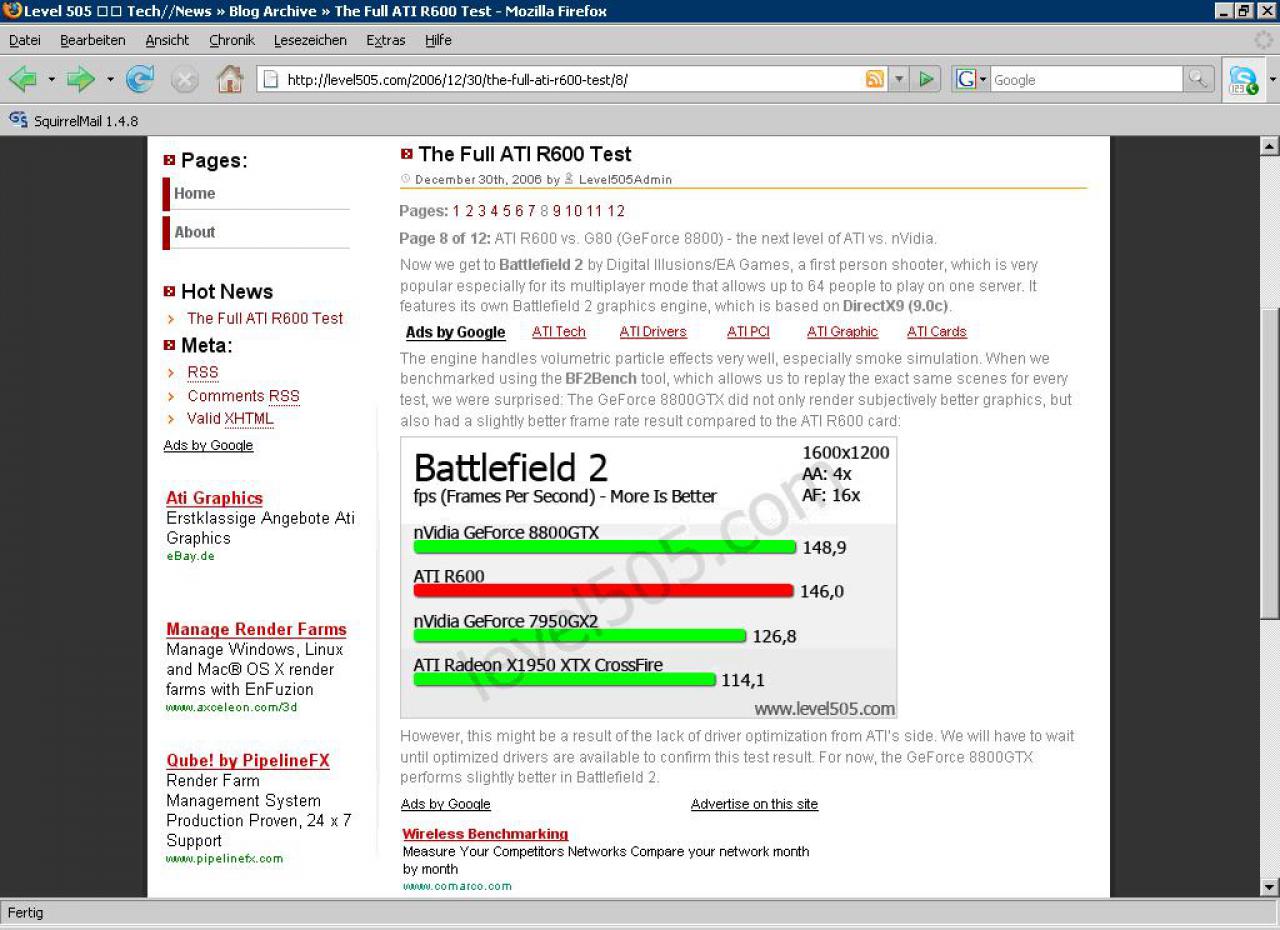Open the Skype toolbar dropdown arrow
The width and height of the screenshot is (1280, 930).
[1272, 81]
